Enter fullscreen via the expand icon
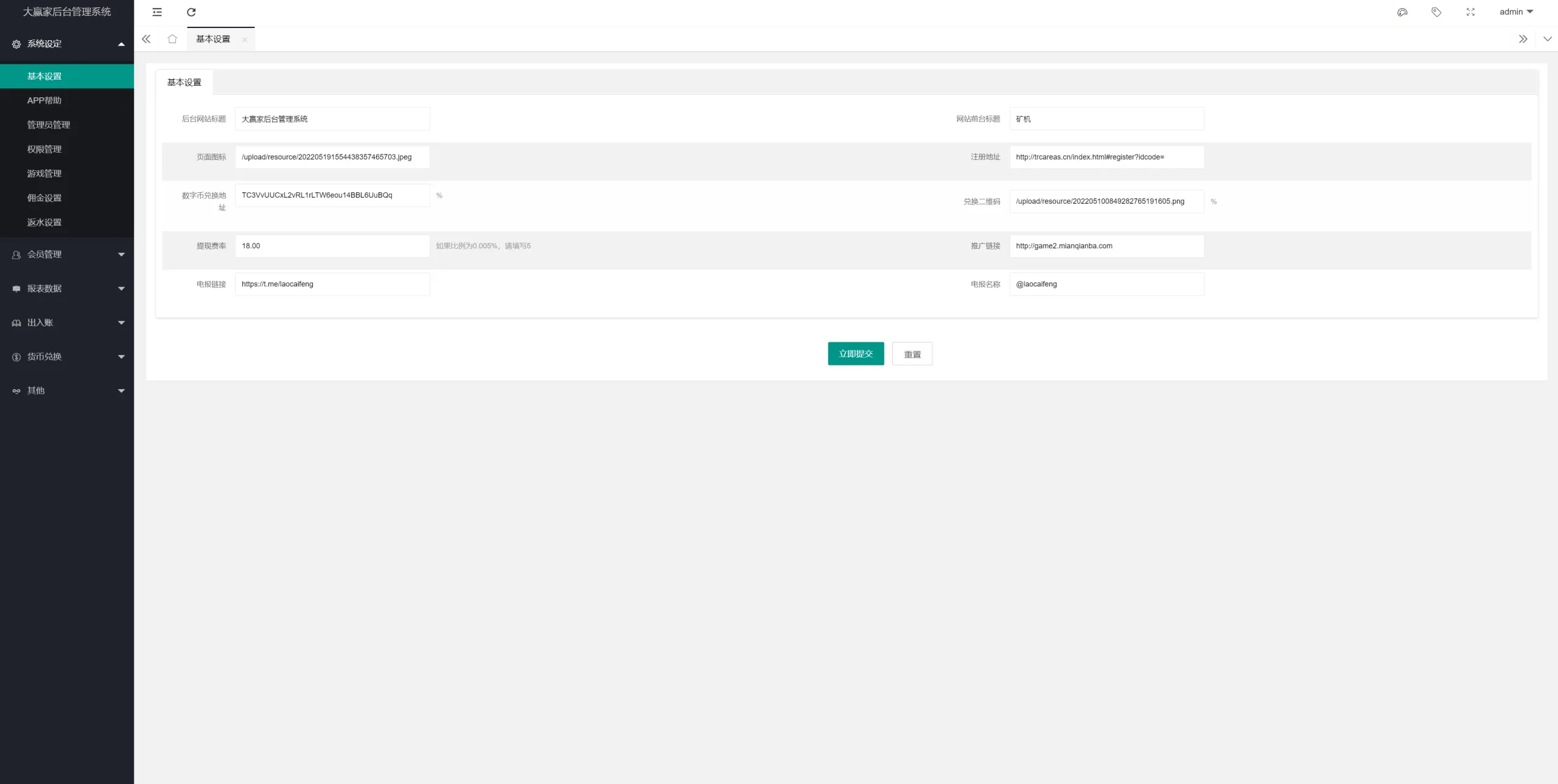This screenshot has width=1558, height=784. coord(1470,12)
